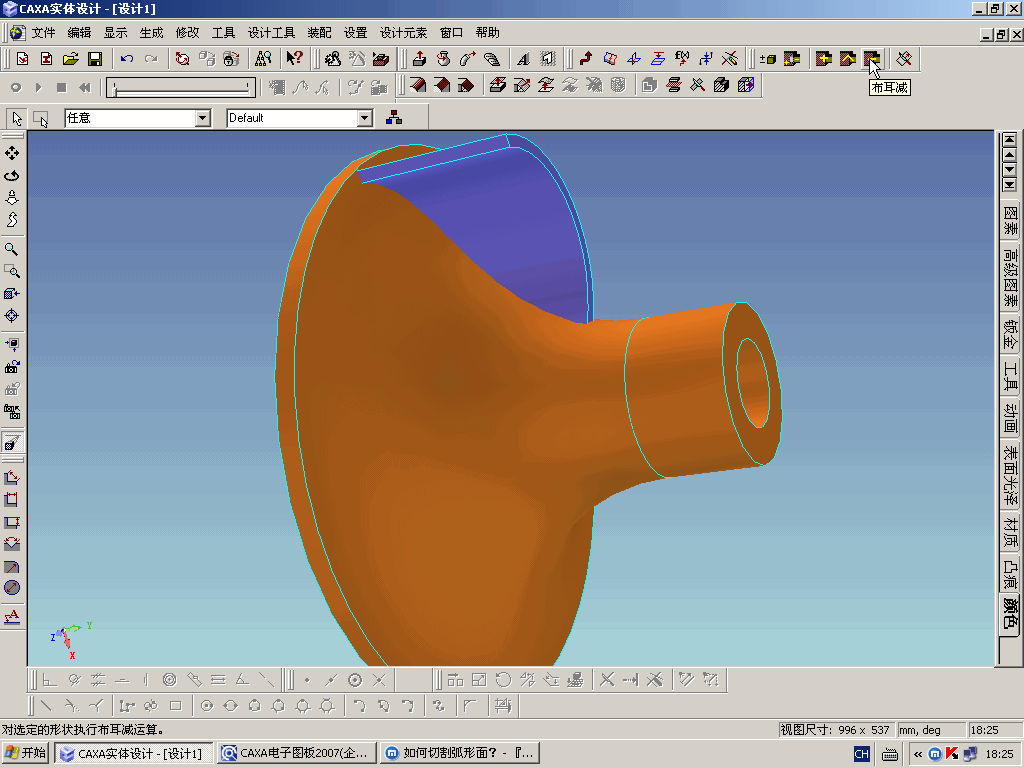Click the binoculars search tree icon
Screen dimensions: 1024x768
263,59
